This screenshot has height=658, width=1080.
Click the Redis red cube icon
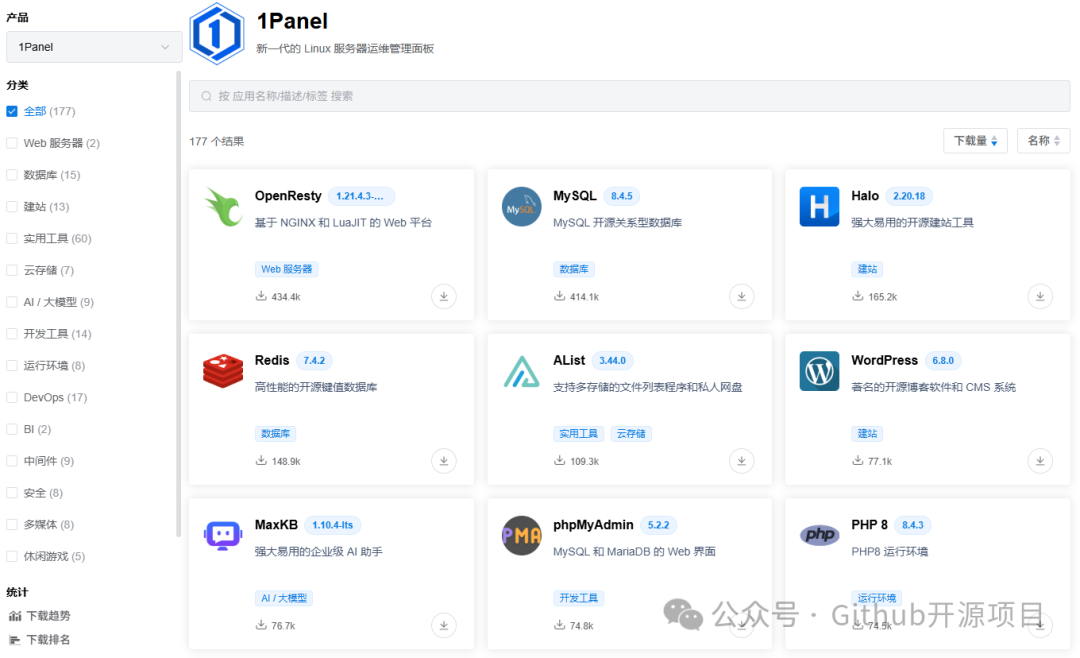223,371
